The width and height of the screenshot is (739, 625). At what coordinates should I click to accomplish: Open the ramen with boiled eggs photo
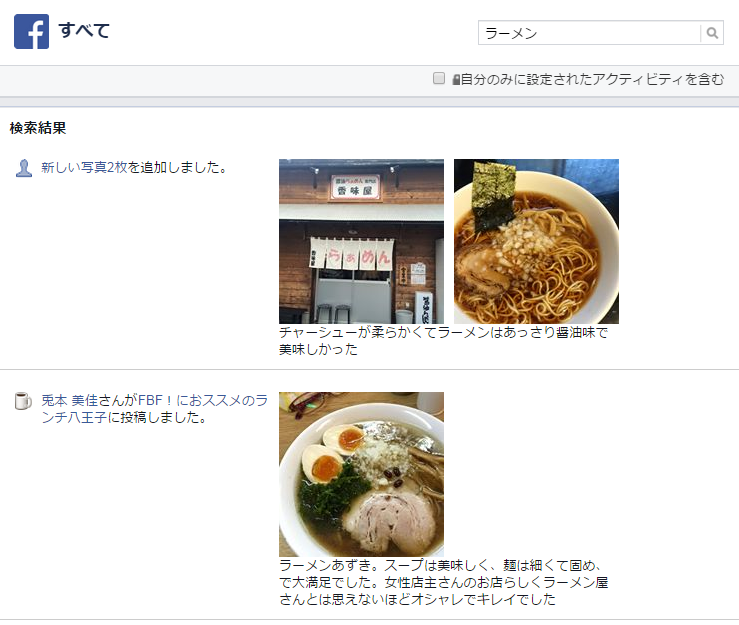pyautogui.click(x=361, y=474)
